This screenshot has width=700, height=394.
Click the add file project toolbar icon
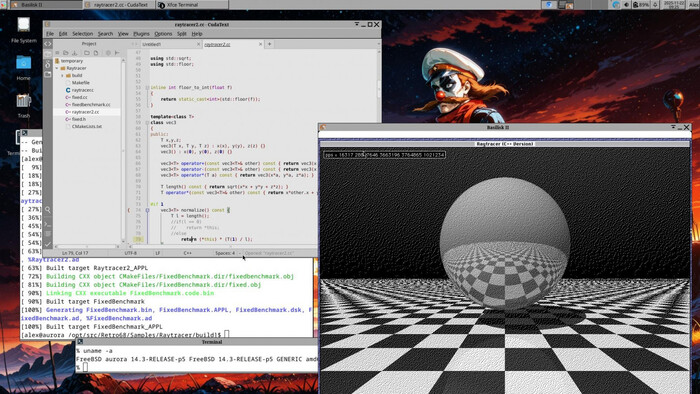96,53
